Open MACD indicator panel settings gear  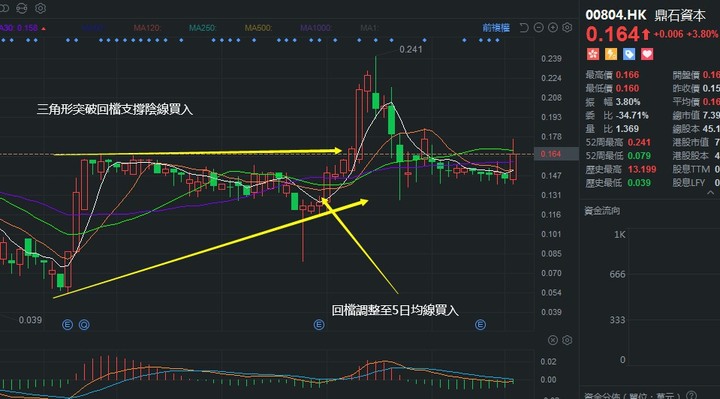pos(568,340)
